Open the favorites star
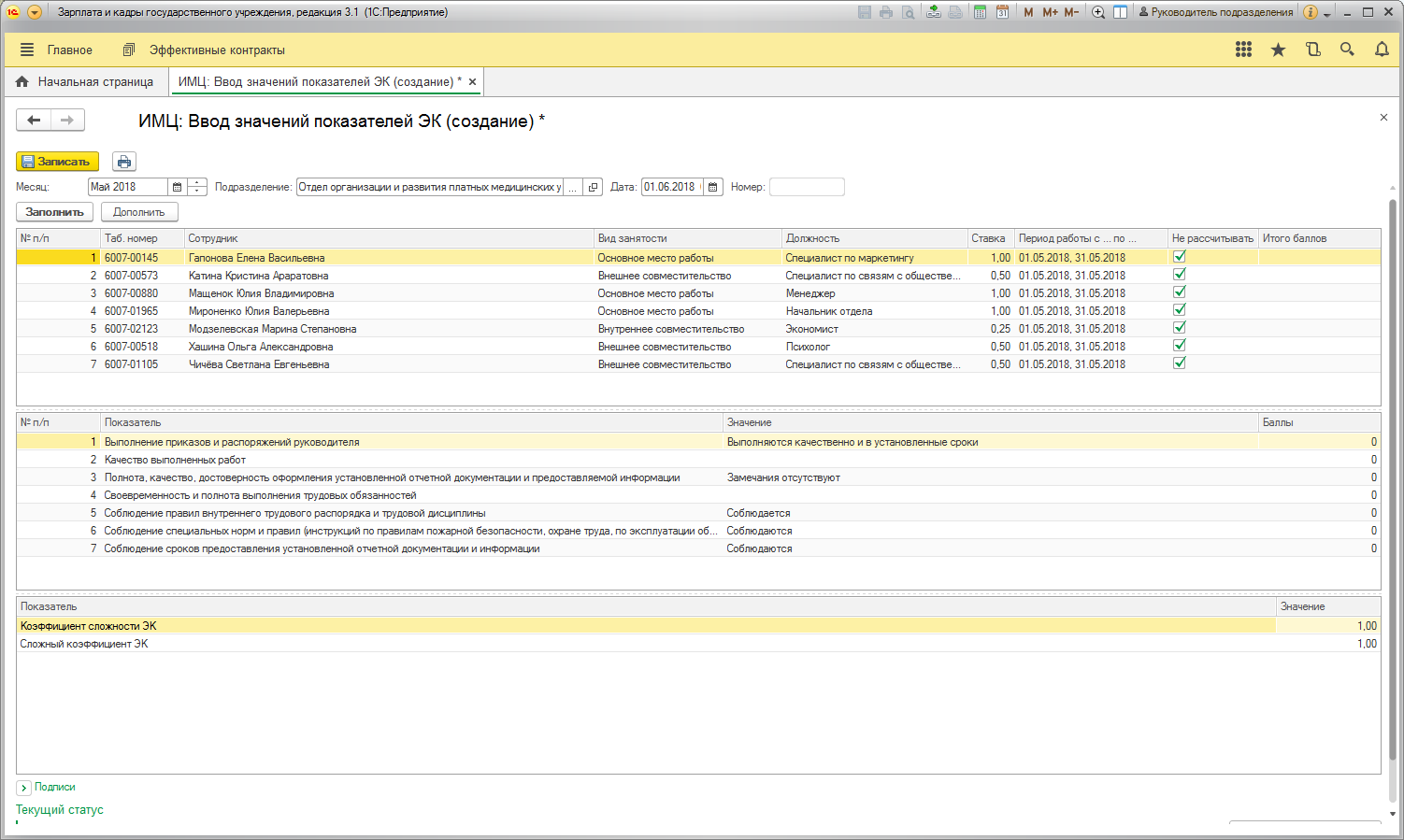 coord(1278,50)
